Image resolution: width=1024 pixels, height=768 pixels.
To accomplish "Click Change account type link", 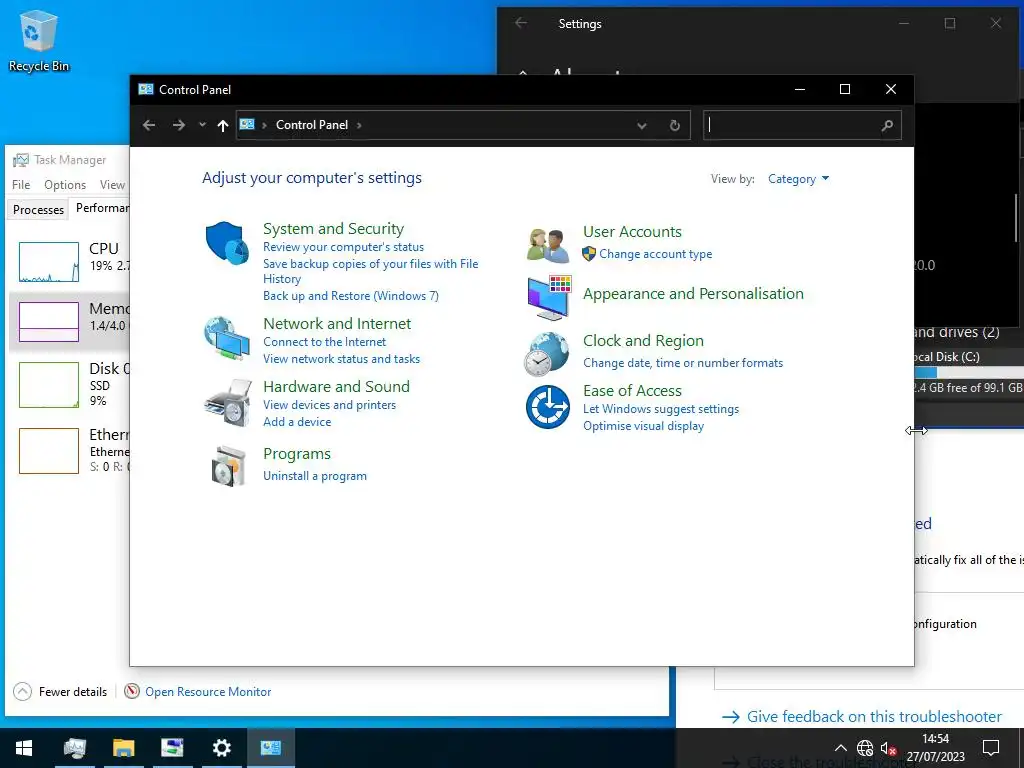I will point(656,254).
